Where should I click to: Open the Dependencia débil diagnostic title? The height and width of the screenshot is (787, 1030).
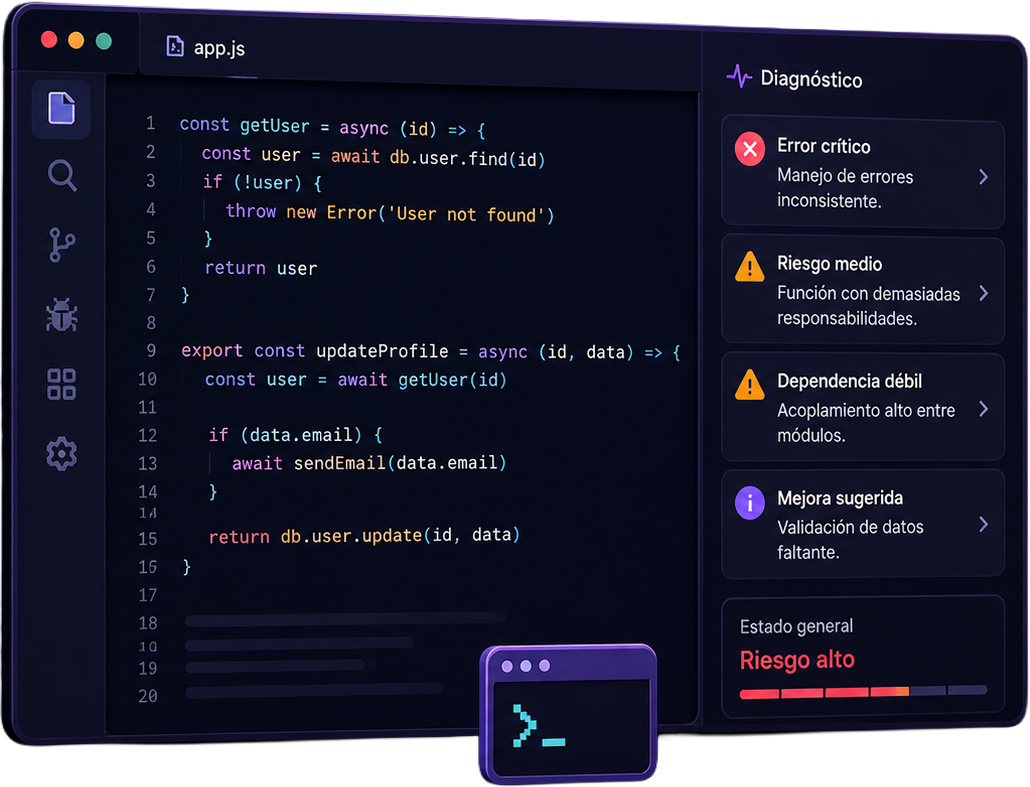(x=849, y=381)
